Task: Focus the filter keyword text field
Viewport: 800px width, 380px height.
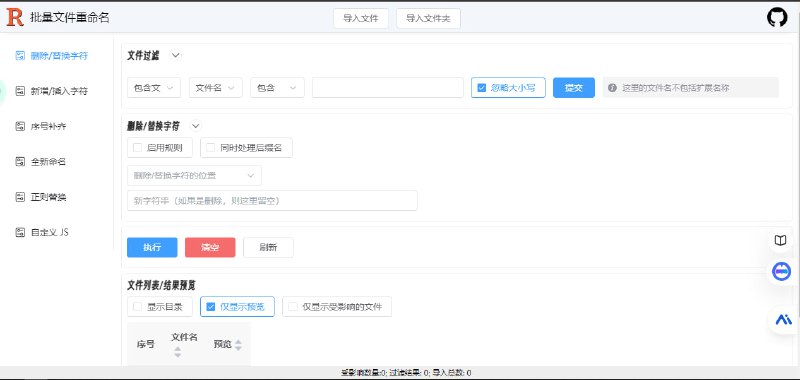Action: (x=388, y=88)
